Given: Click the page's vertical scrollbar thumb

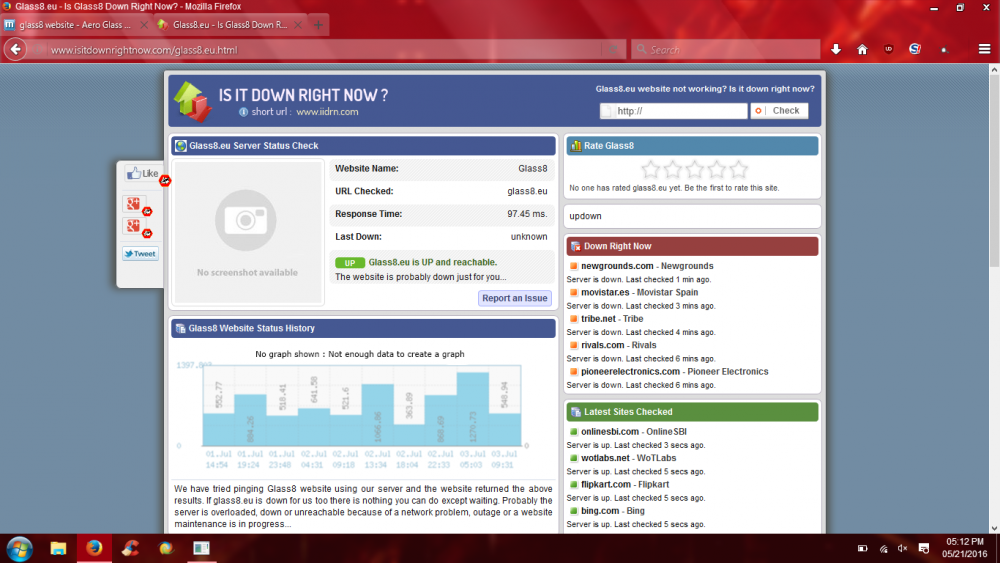Looking at the screenshot, I should (994, 172).
